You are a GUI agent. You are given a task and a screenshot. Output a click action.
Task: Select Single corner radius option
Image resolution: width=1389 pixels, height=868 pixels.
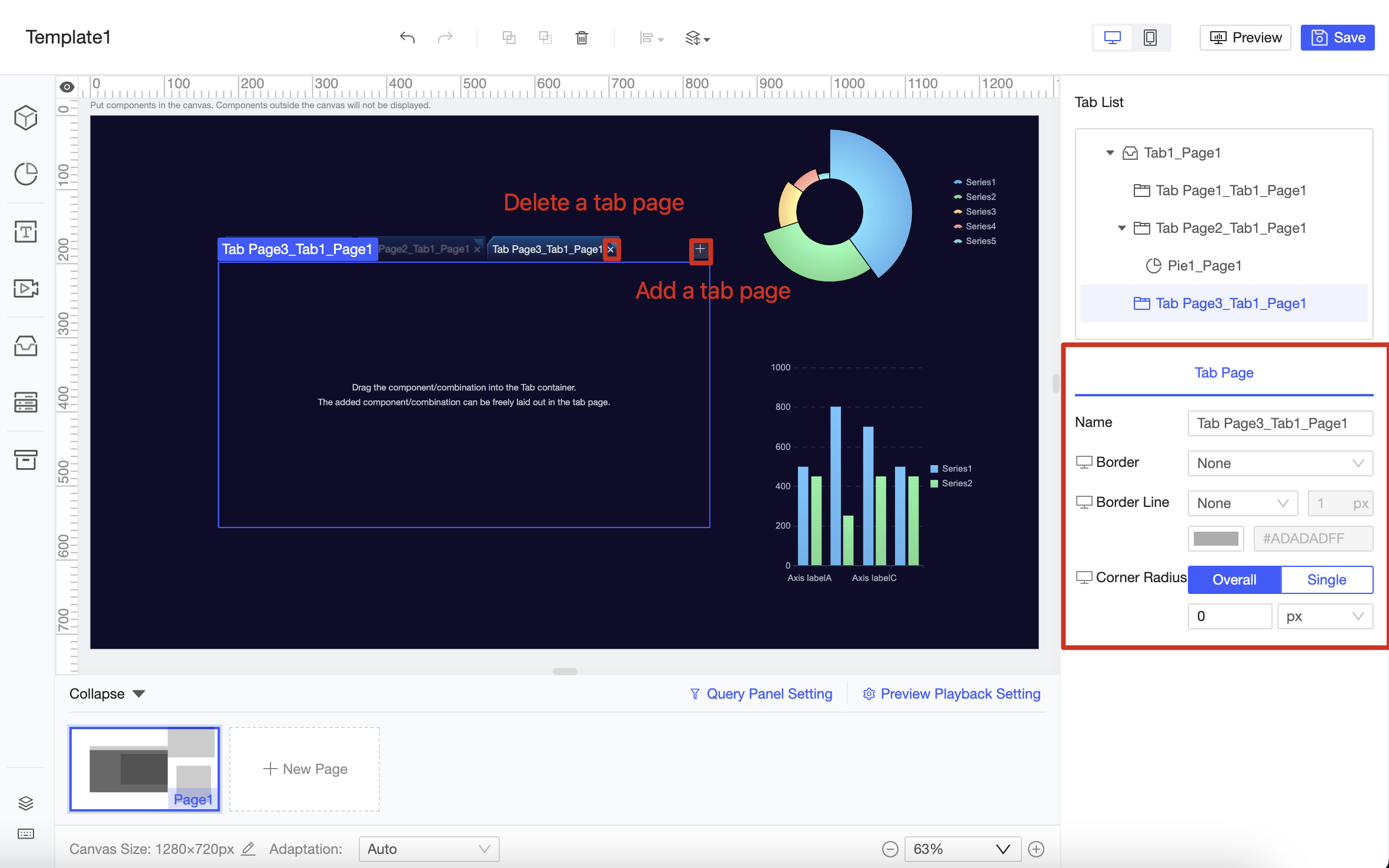1327,580
